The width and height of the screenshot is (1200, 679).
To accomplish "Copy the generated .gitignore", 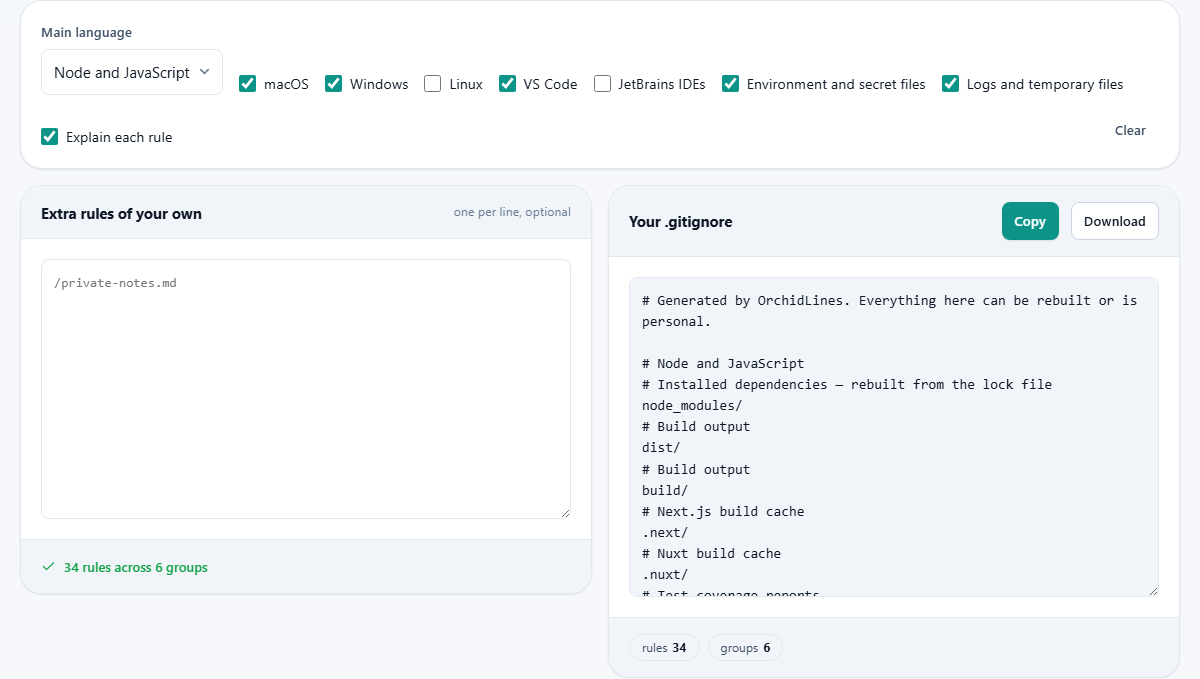I will 1030,221.
